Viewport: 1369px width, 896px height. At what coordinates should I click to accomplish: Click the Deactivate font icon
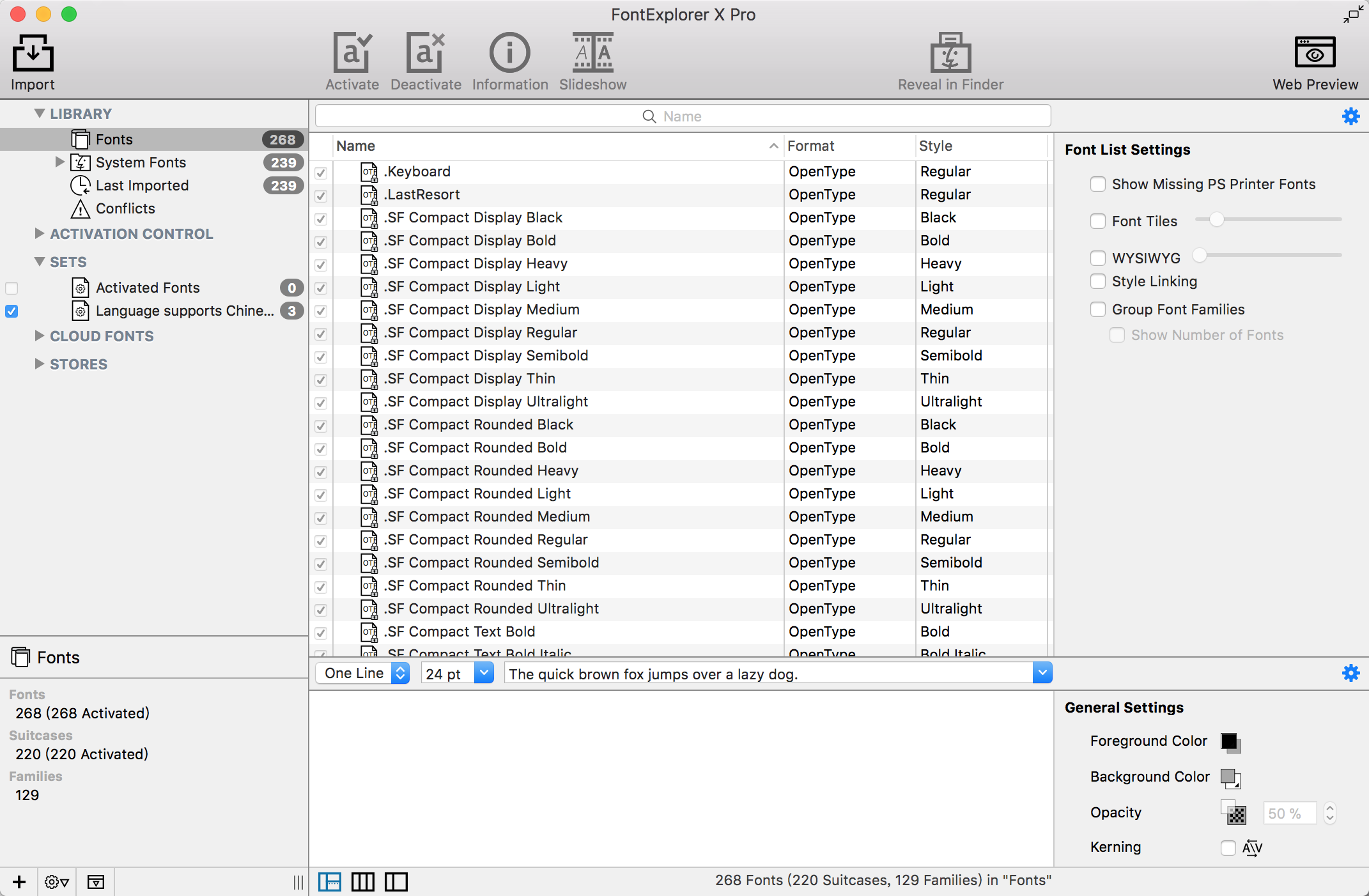[x=426, y=53]
